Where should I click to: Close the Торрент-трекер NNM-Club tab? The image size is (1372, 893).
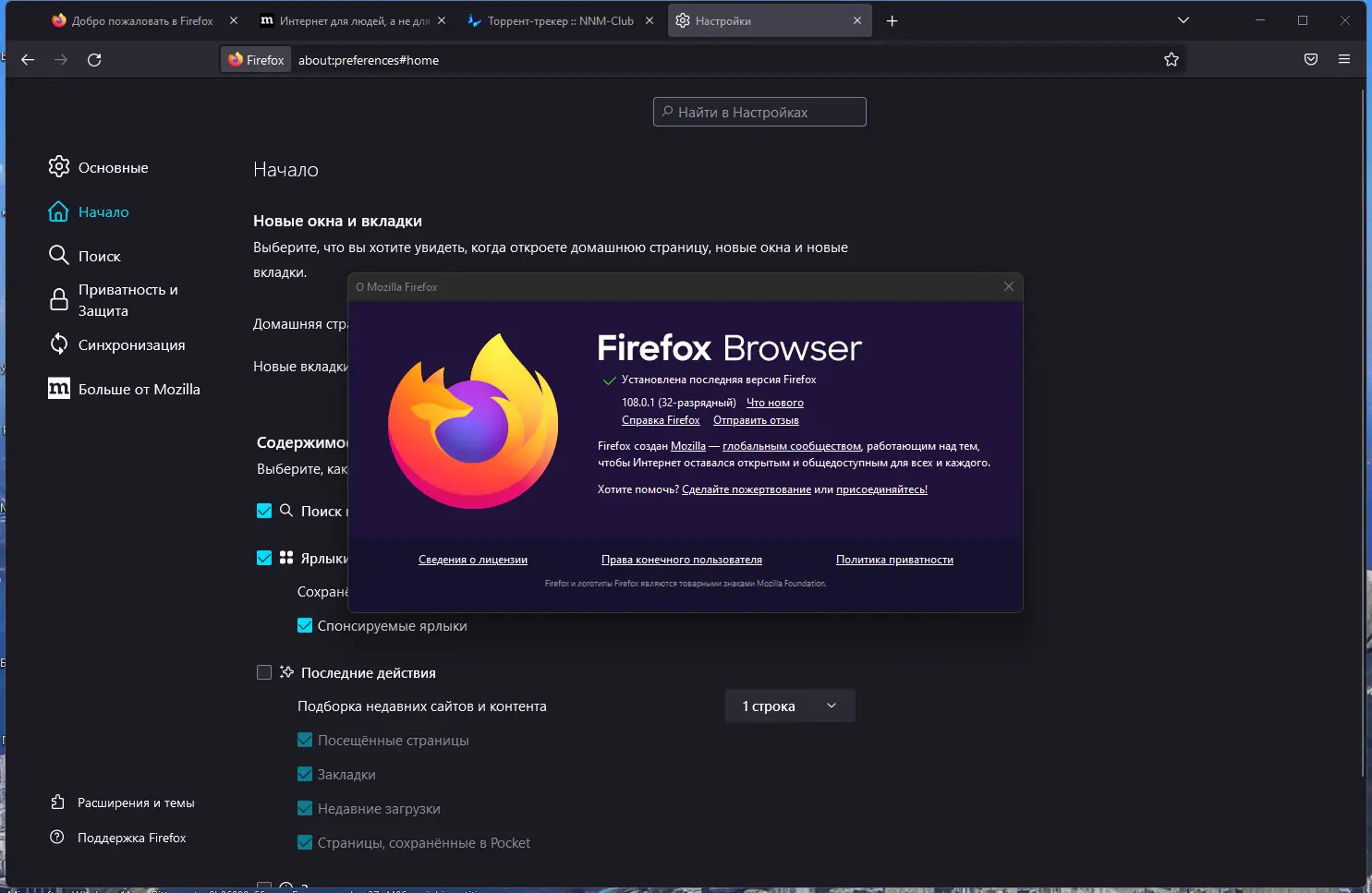click(650, 21)
